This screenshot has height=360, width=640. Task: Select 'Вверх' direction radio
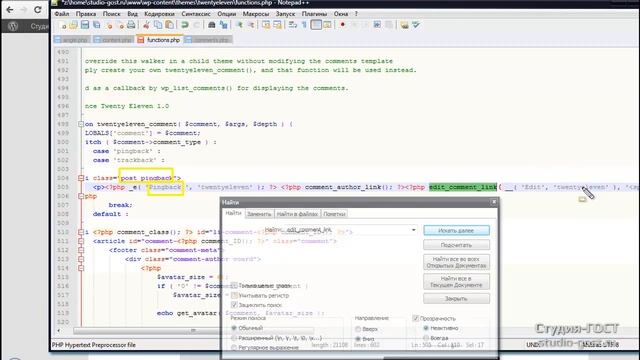pyautogui.click(x=358, y=329)
